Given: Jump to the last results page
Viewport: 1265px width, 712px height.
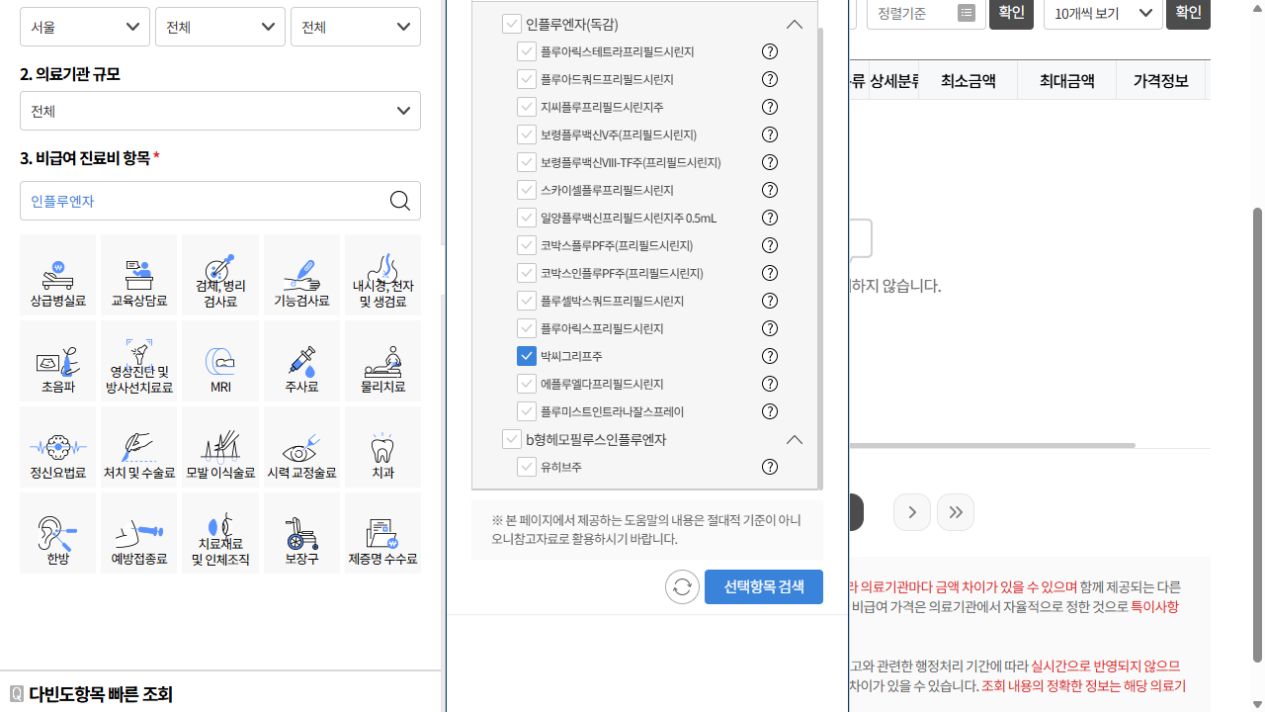Looking at the screenshot, I should point(957,512).
